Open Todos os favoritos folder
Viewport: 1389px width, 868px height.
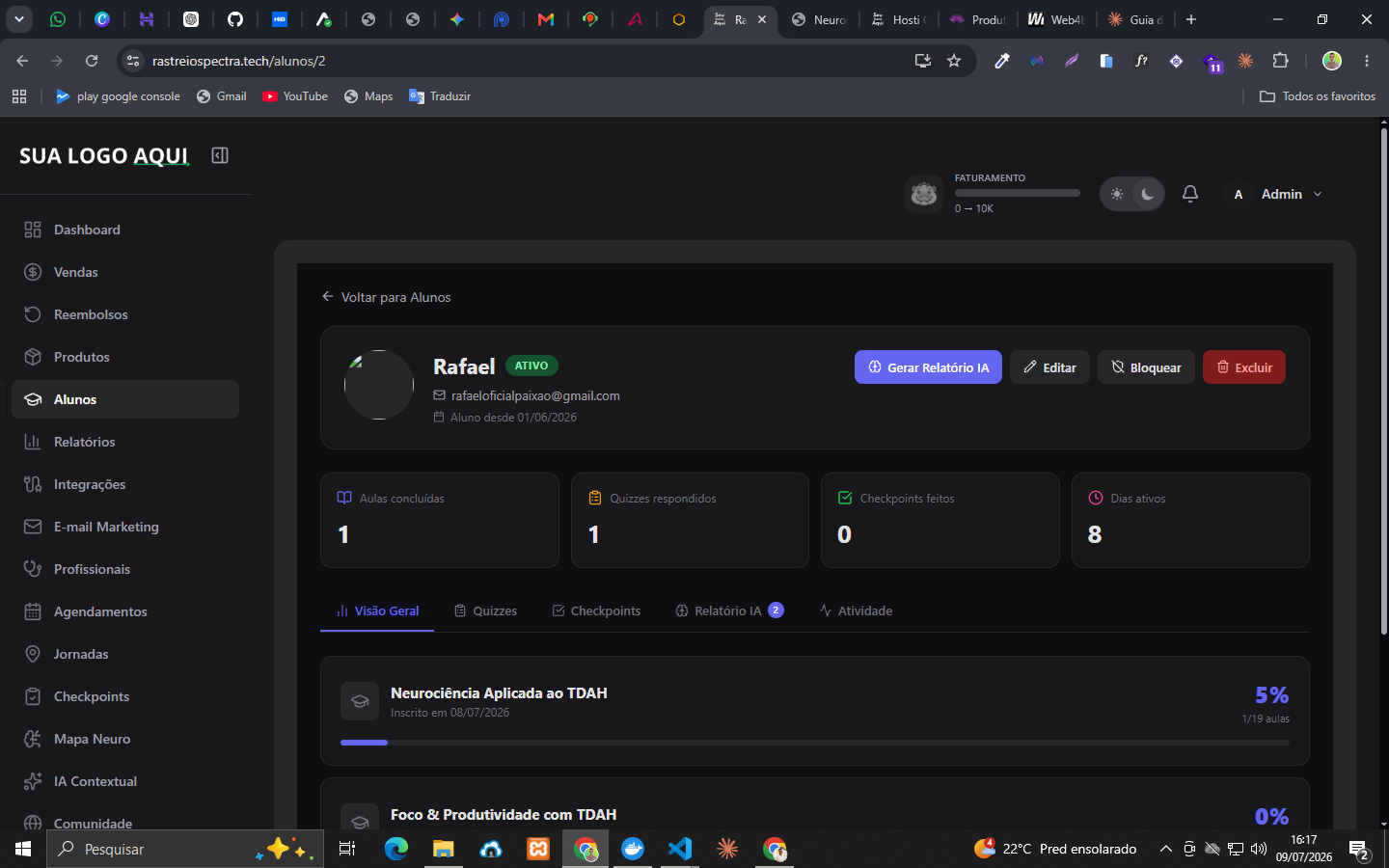coord(1318,96)
